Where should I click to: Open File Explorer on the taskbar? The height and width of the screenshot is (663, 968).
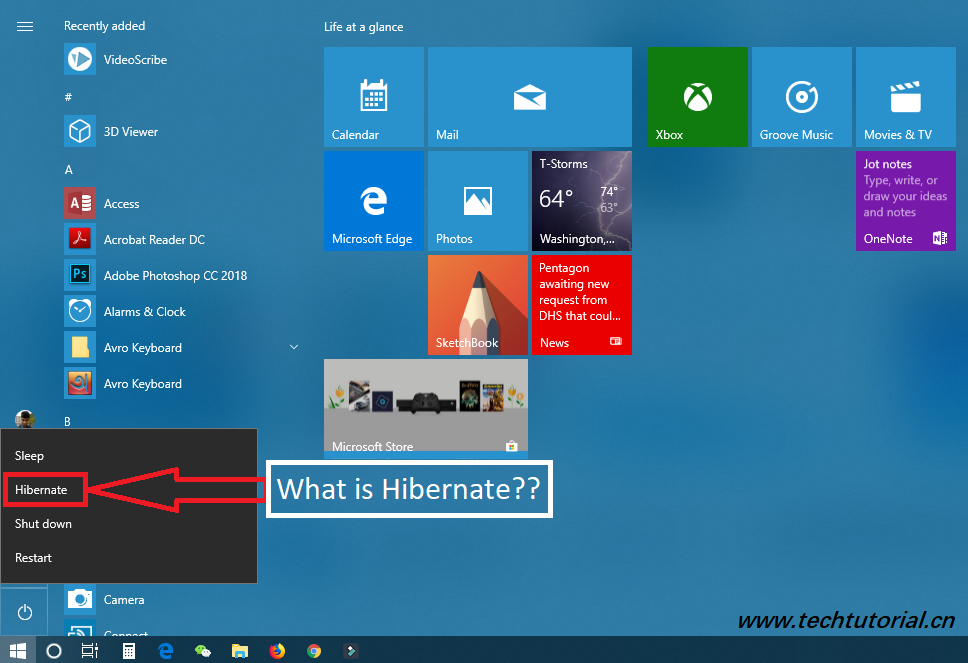240,650
